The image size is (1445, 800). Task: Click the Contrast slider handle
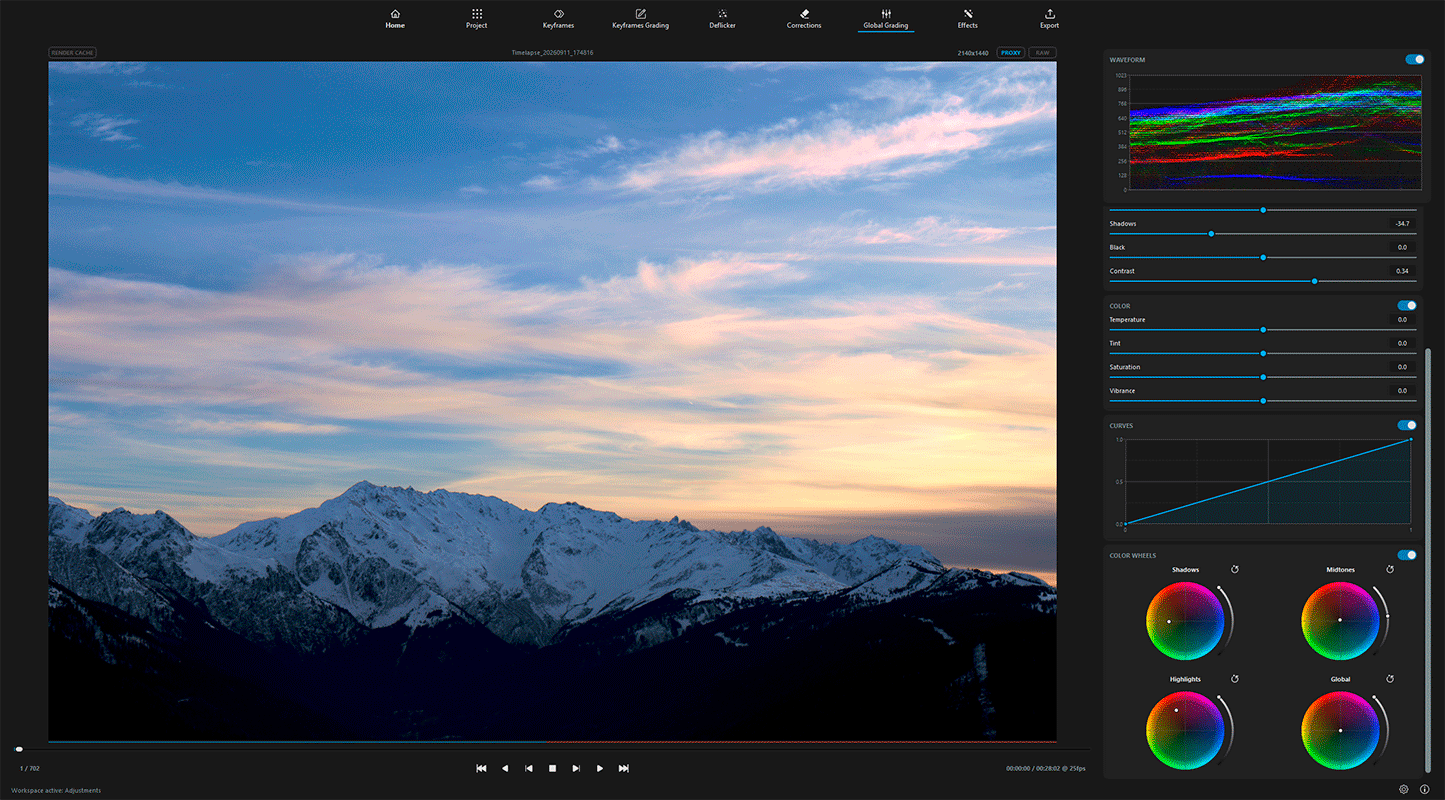pos(1315,281)
